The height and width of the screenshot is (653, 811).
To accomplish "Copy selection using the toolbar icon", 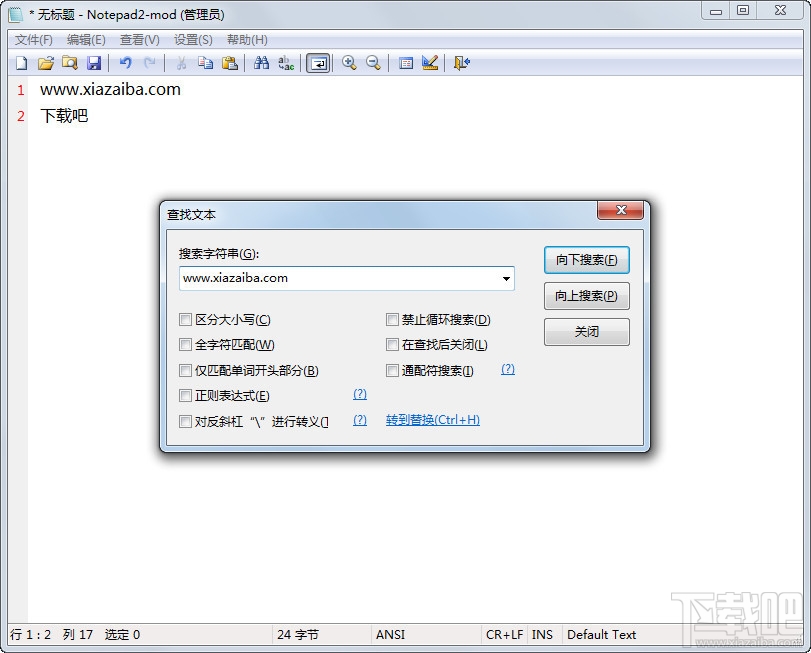I will [x=207, y=63].
